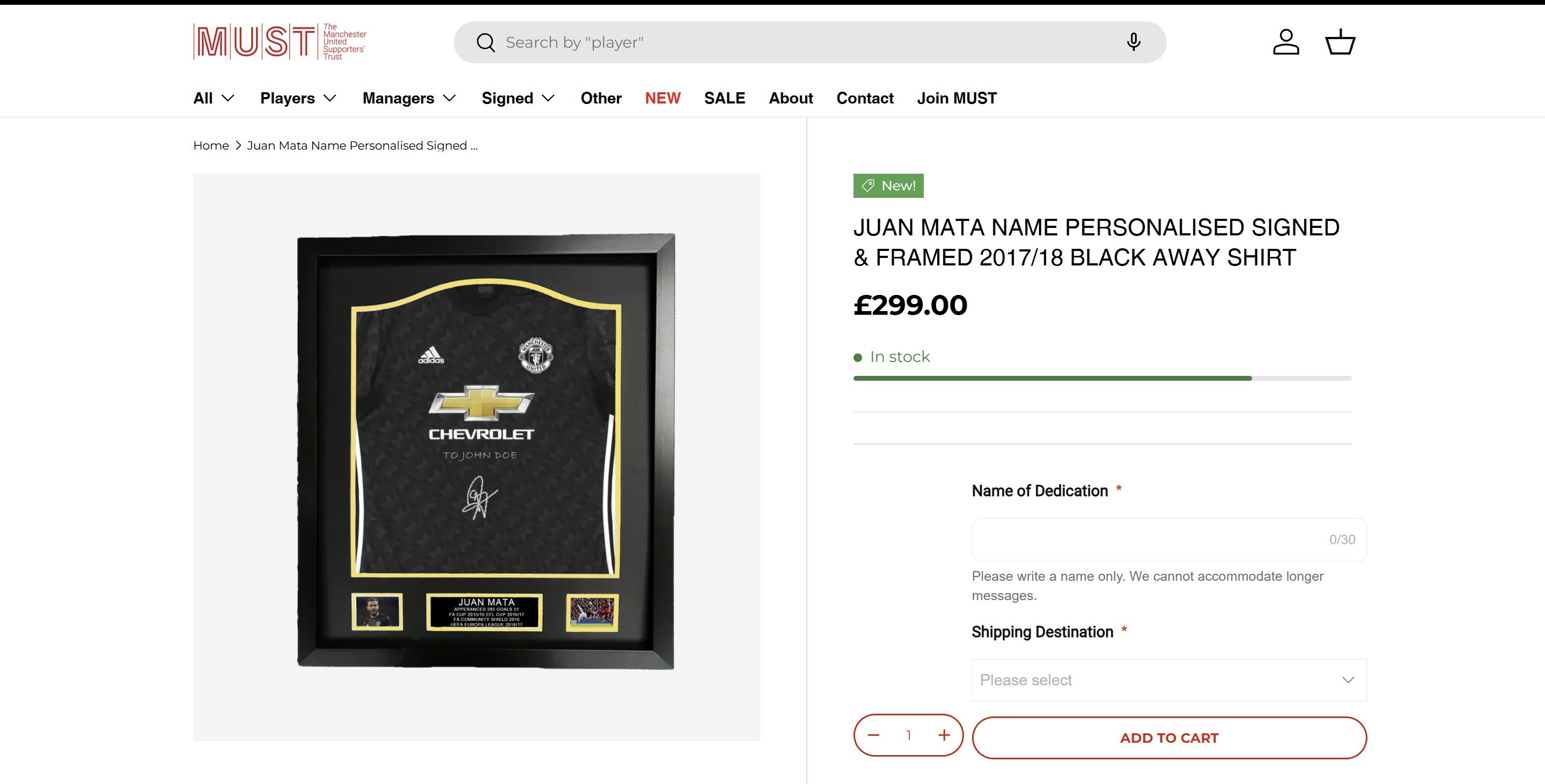Click the ADD TO CART button
The width and height of the screenshot is (1545, 784).
point(1169,738)
